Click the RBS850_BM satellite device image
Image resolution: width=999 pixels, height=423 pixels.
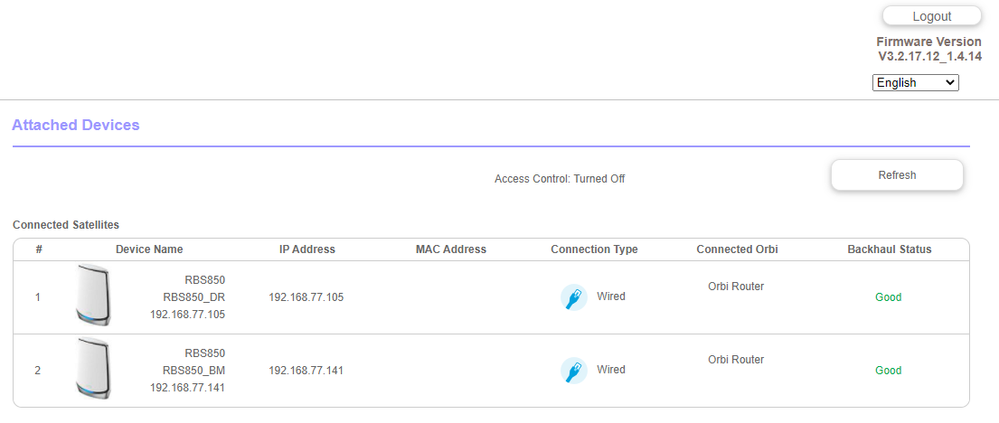click(x=93, y=370)
